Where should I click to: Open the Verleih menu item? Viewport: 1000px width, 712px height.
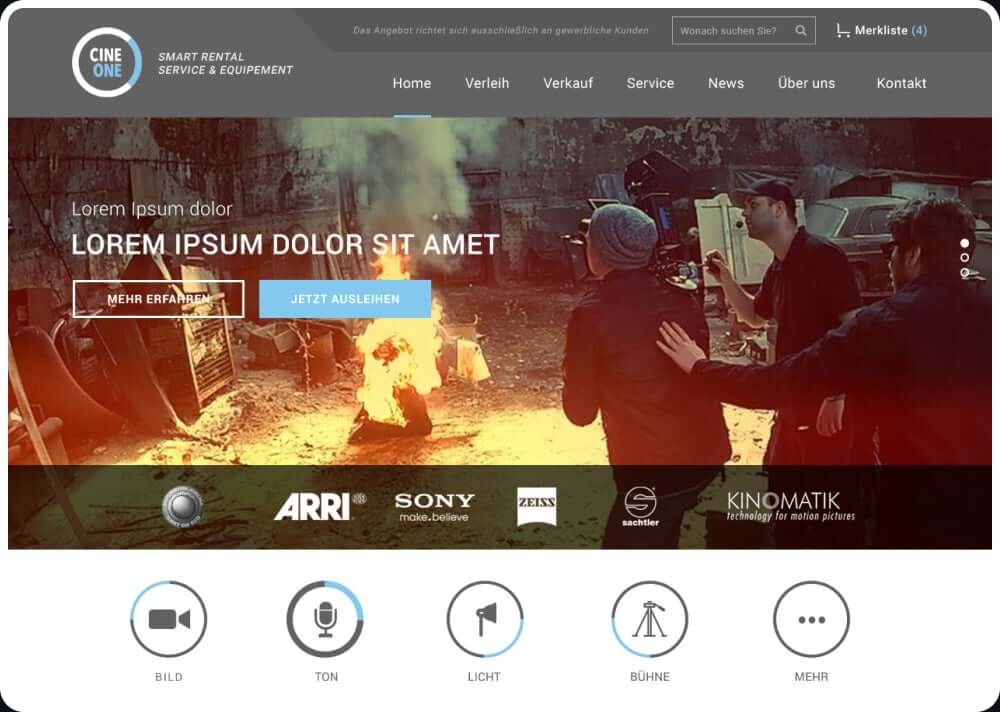click(487, 83)
